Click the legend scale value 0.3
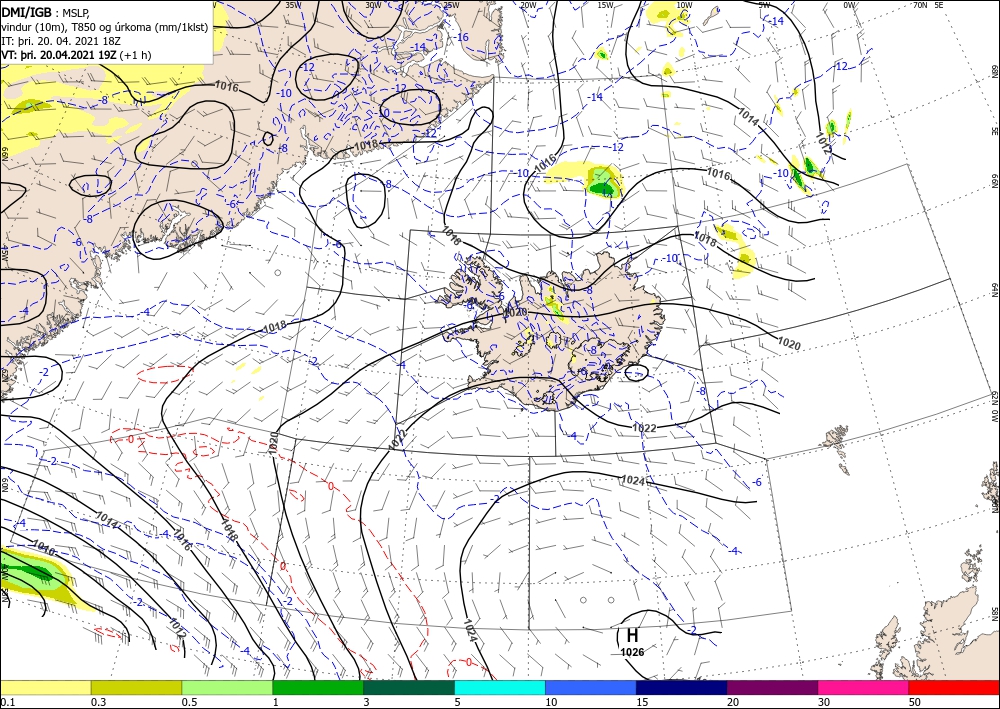This screenshot has width=1000, height=709. click(x=98, y=702)
